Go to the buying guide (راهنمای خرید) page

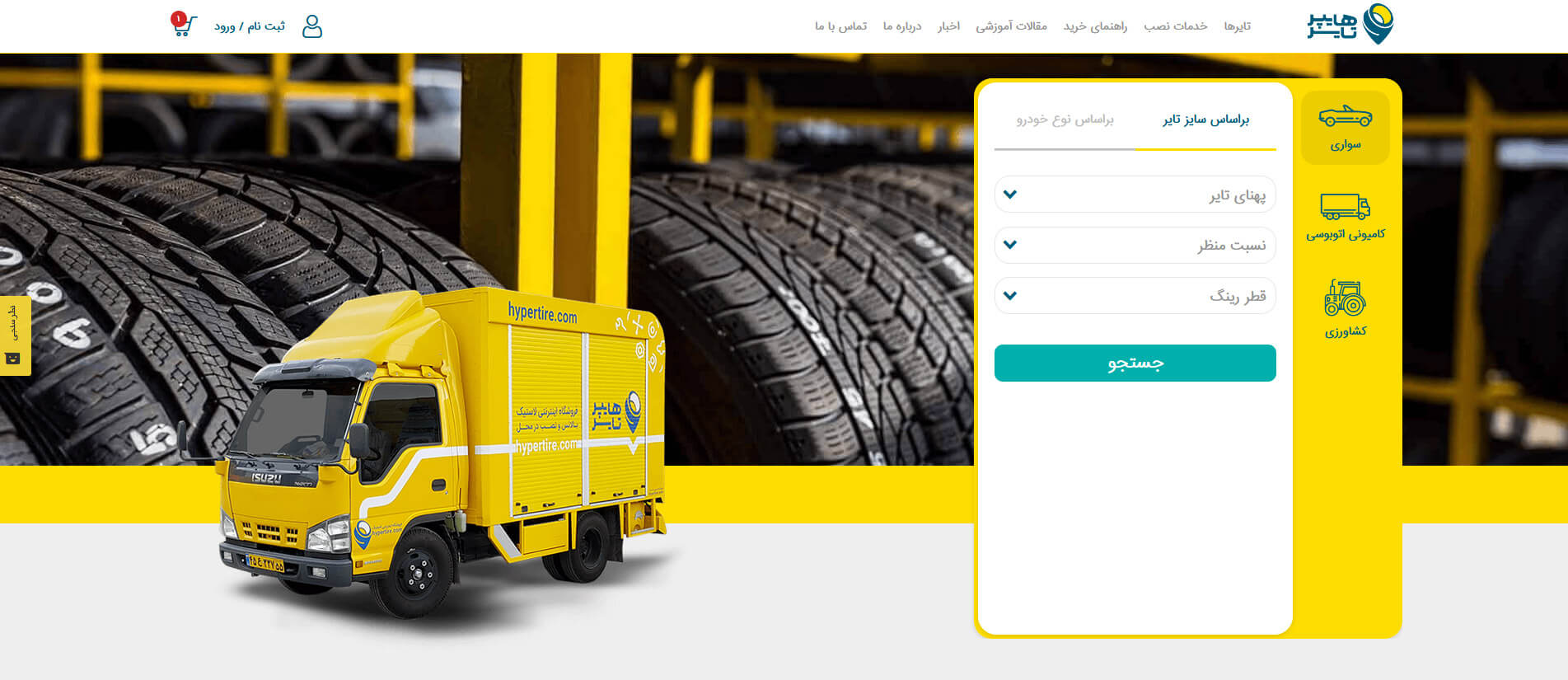point(1095,26)
